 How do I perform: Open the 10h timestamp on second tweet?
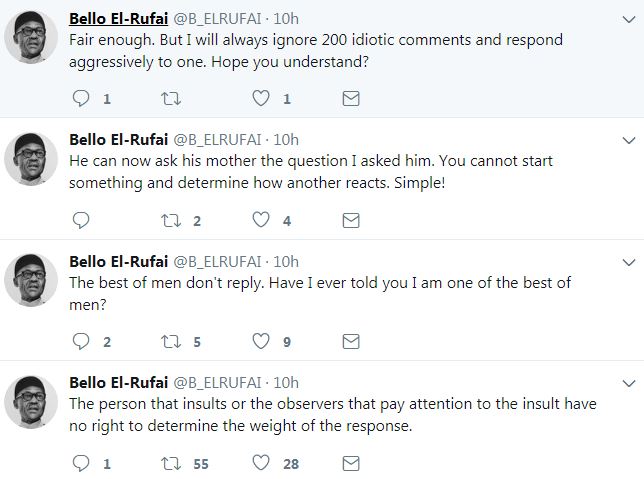tap(286, 140)
